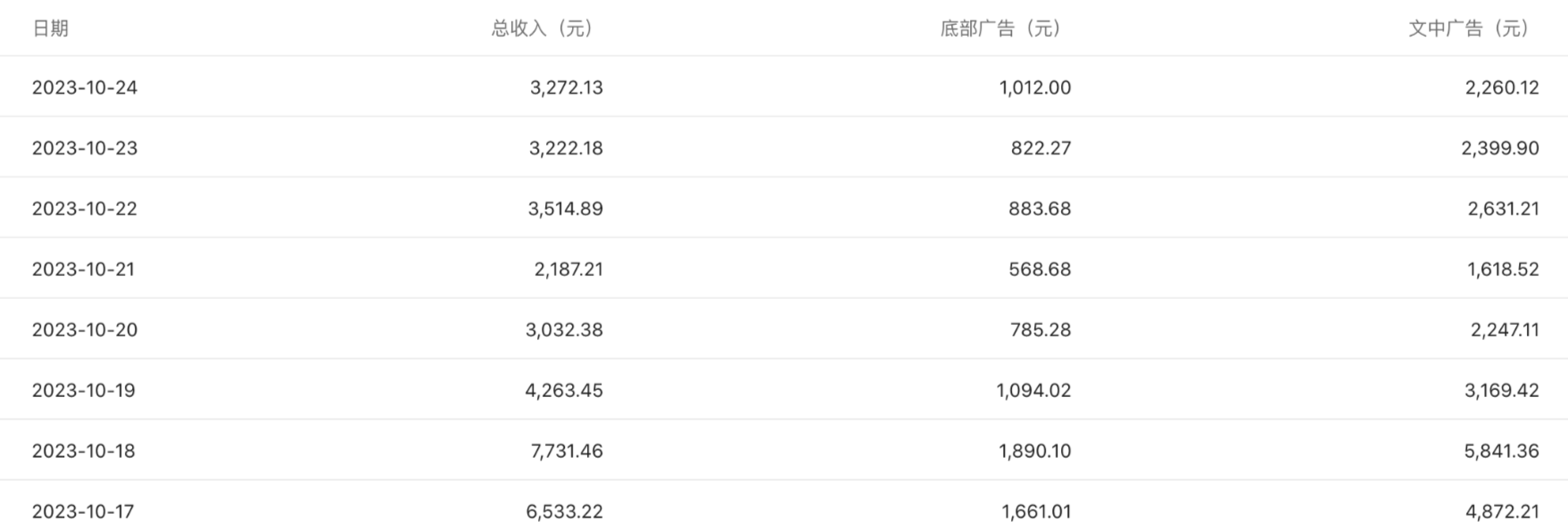Viewport: 1568px width, 530px height.
Task: Click bottom ad value 1,661.01
Action: 1036,512
